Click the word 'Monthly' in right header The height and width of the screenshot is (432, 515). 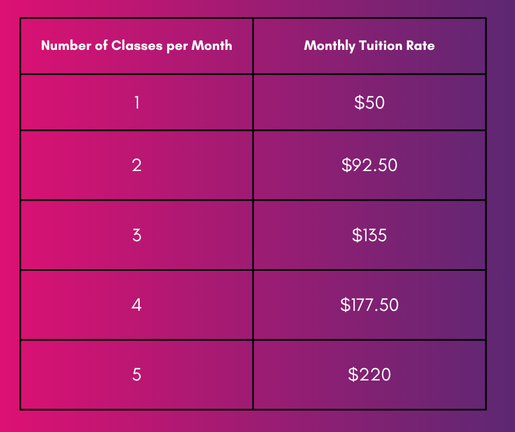[330, 46]
